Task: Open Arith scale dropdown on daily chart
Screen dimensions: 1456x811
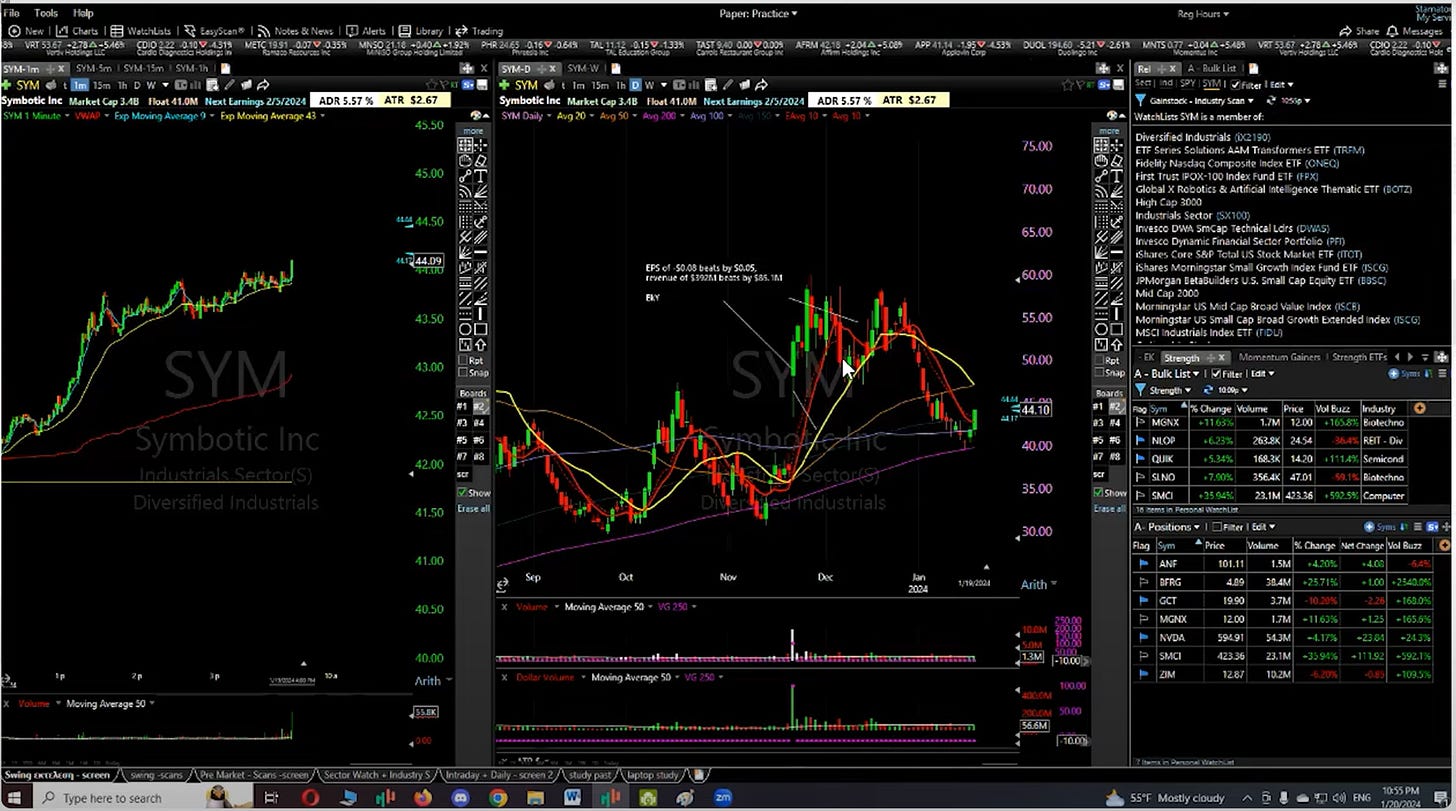Action: tap(1039, 584)
